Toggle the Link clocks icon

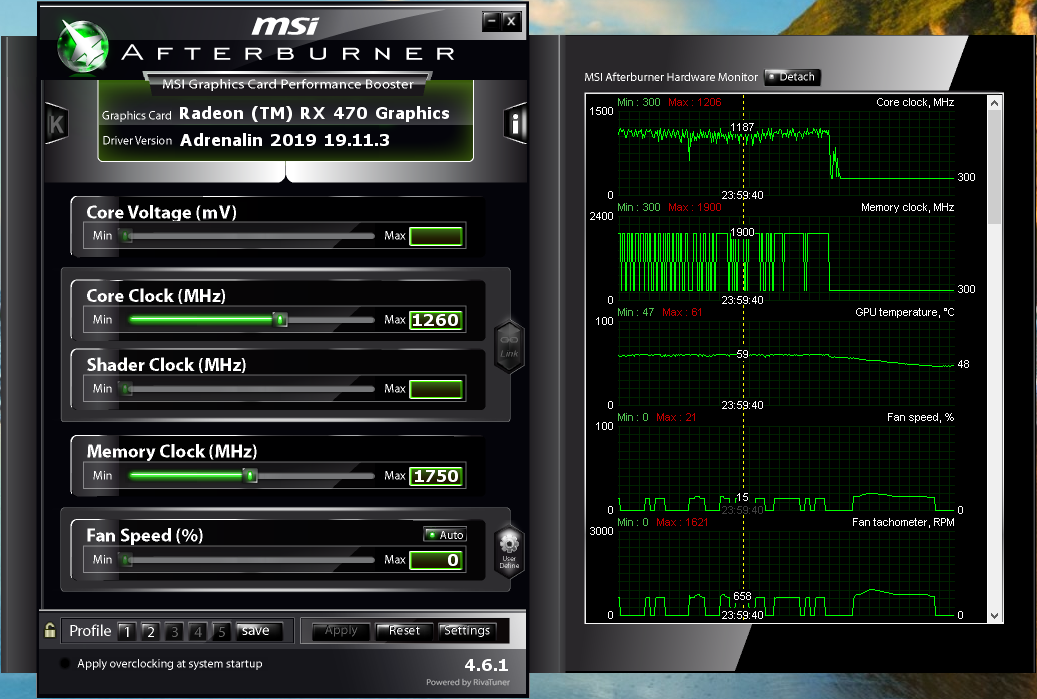[x=509, y=347]
